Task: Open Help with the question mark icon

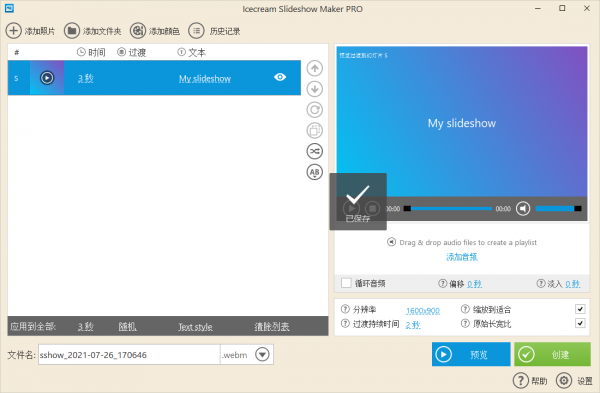Action: click(x=520, y=380)
